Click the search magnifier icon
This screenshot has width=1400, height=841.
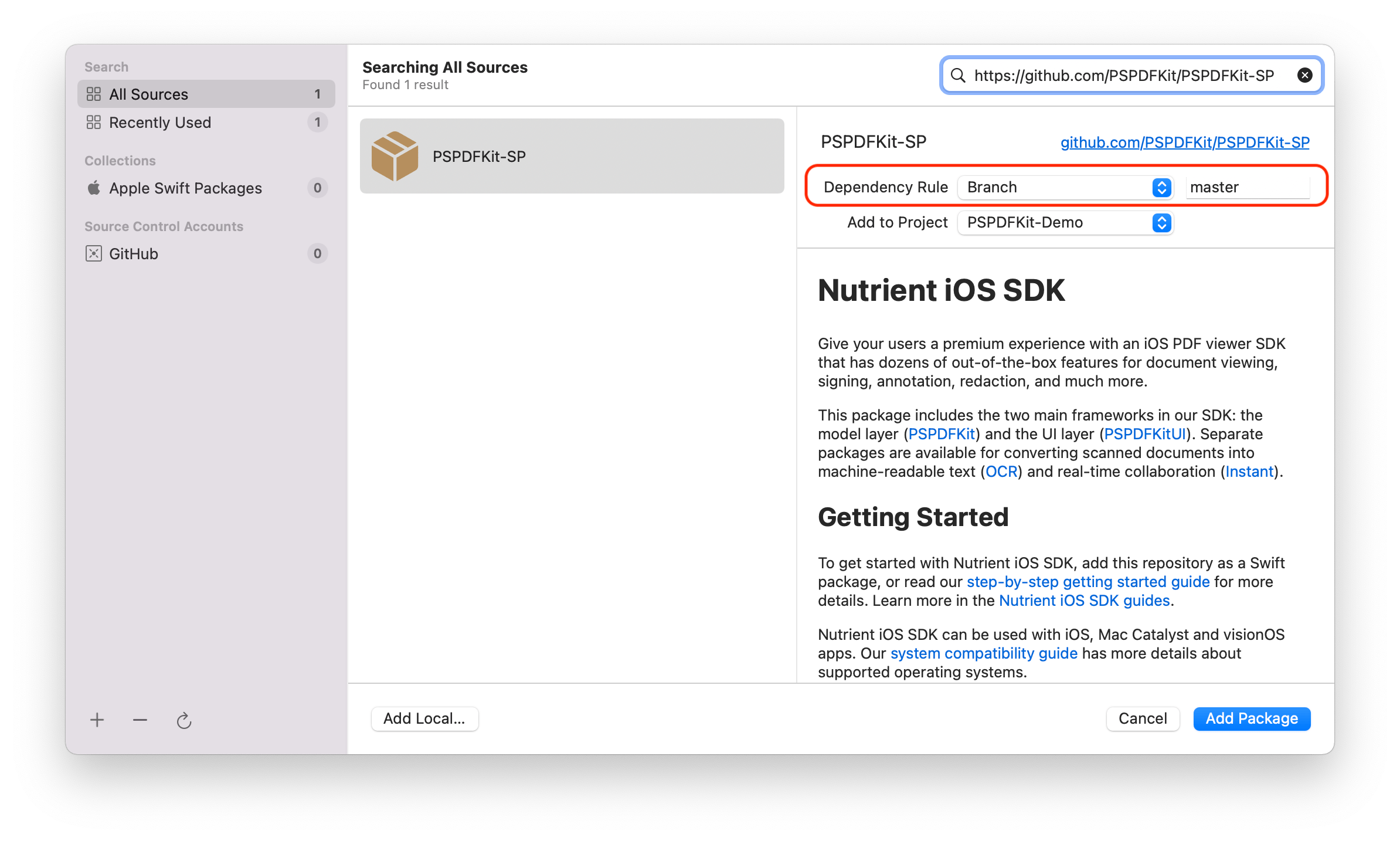coord(958,75)
